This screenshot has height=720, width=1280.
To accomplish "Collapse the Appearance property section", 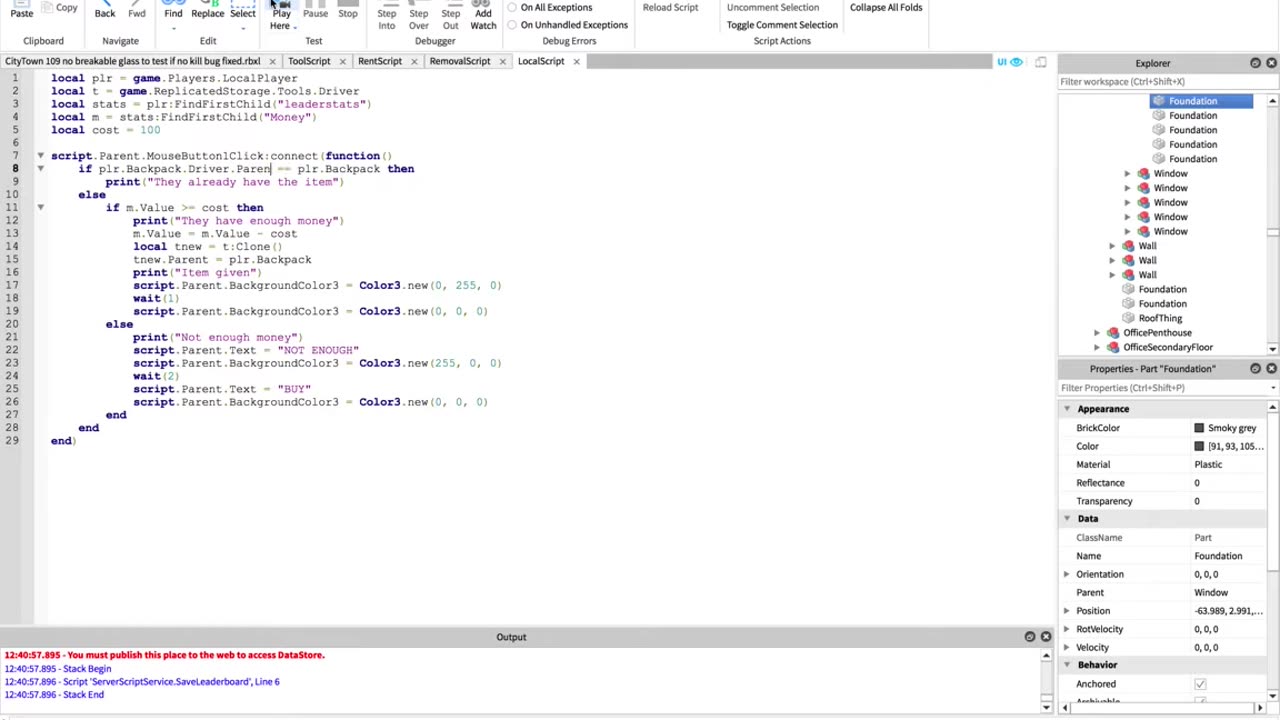I will [1066, 409].
